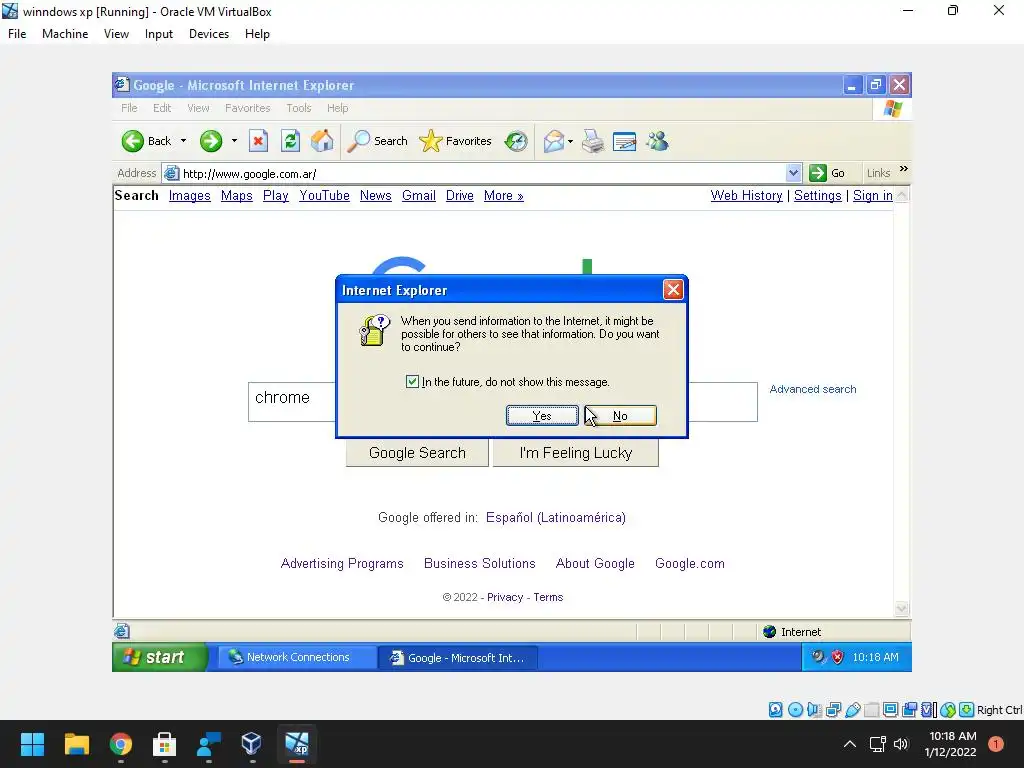The height and width of the screenshot is (768, 1024).
Task: Click the host network tray icon
Action: (x=877, y=744)
